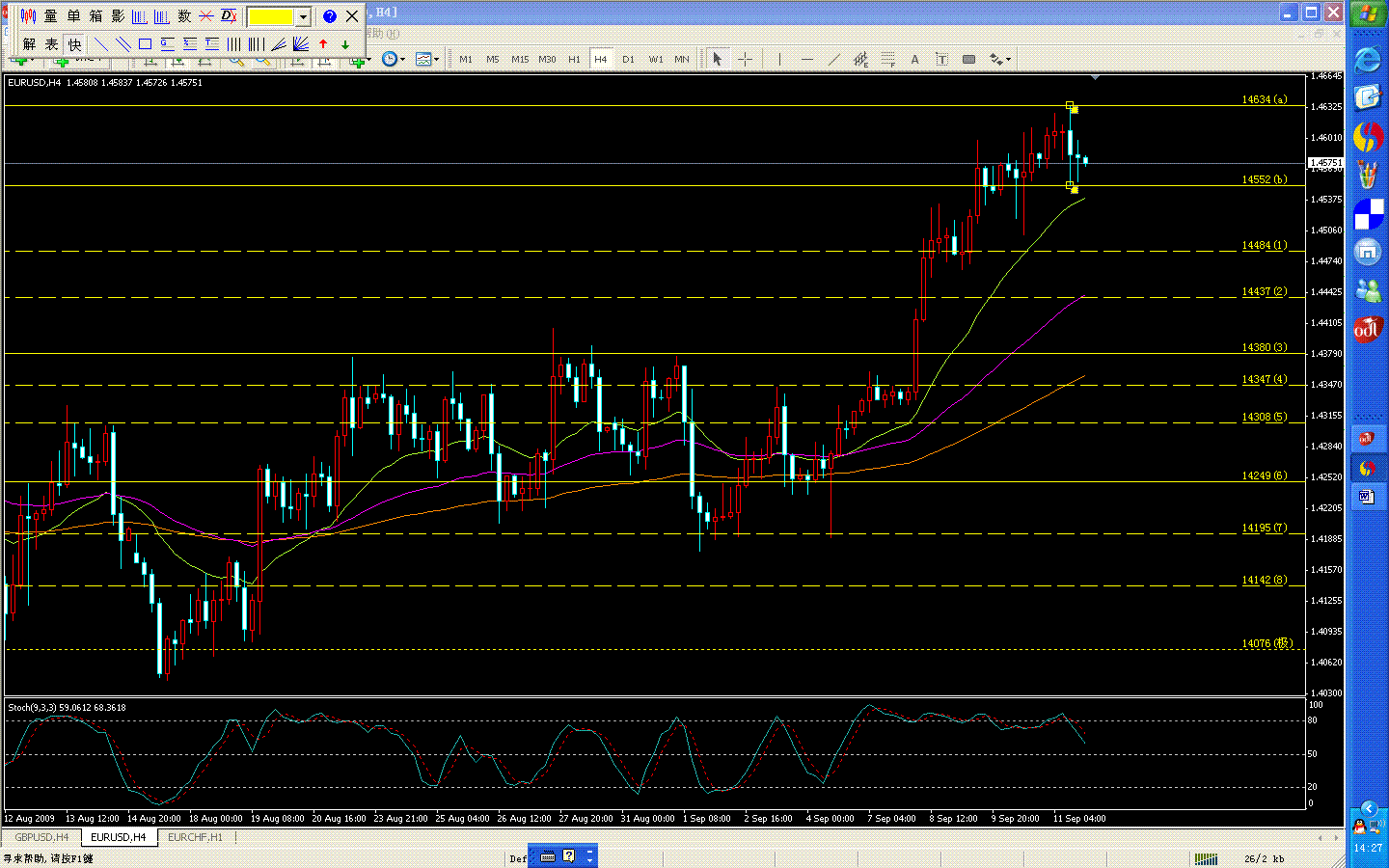1389x868 pixels.
Task: Open the EURCHF,H1 chart tab
Action: click(195, 837)
